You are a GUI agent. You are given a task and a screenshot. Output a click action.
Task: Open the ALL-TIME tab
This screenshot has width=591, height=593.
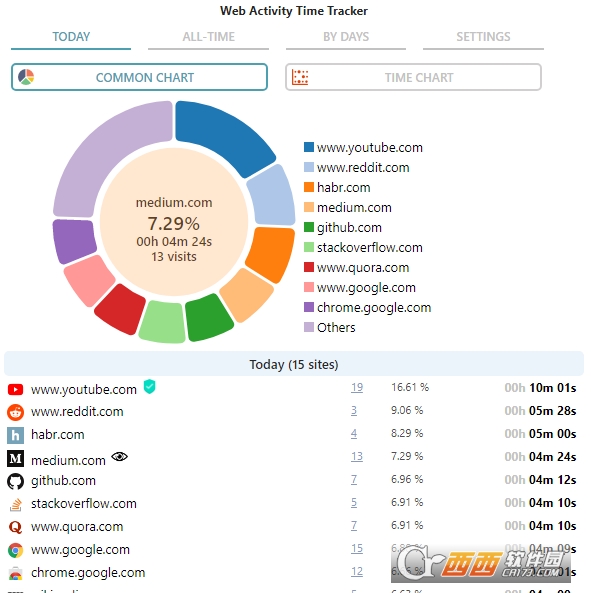coord(208,37)
